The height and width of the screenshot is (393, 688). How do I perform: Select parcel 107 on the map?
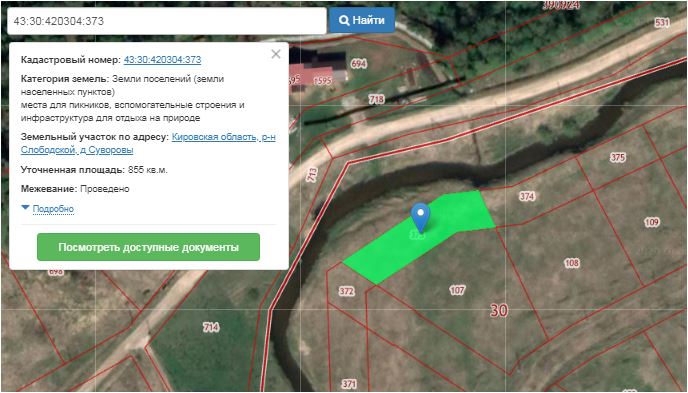[x=457, y=290]
